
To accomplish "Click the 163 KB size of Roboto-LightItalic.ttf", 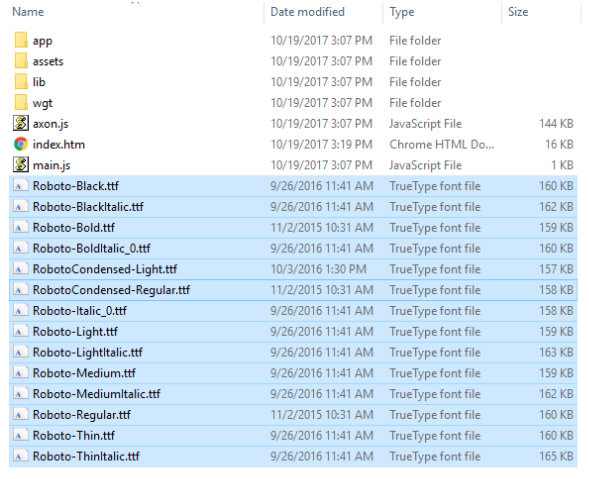I will [x=556, y=352].
